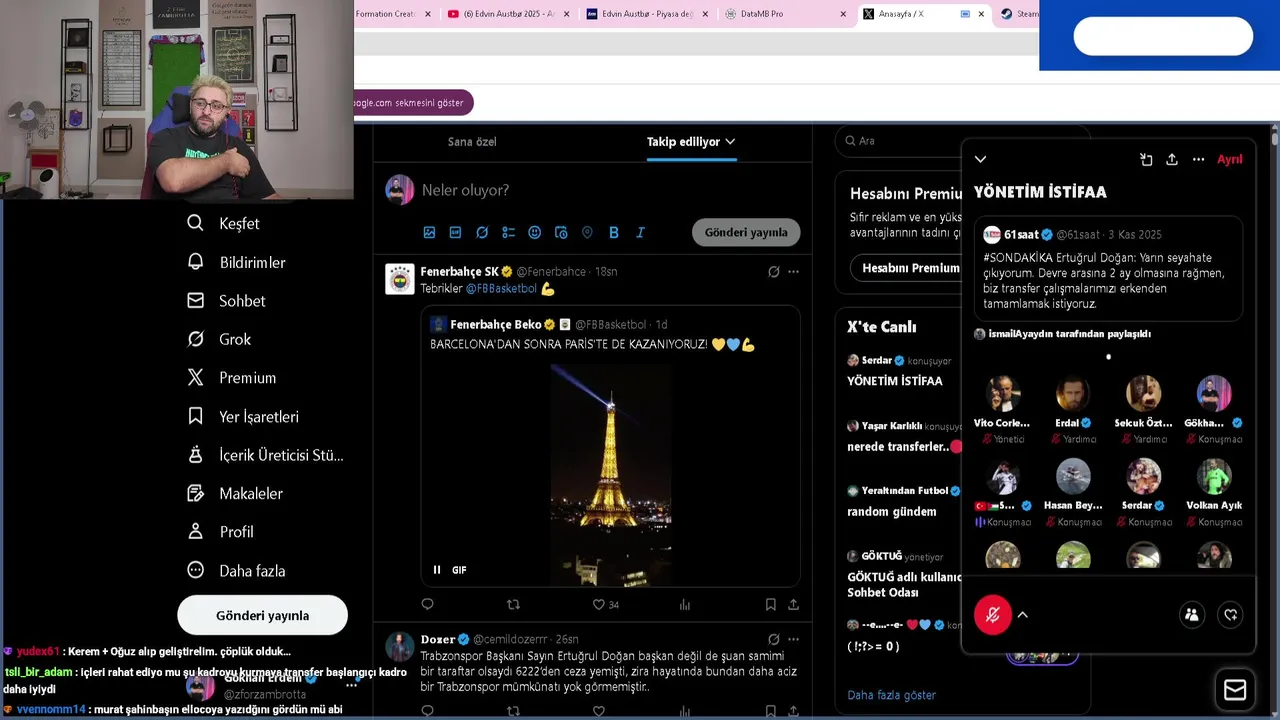The height and width of the screenshot is (720, 1280).
Task: Open Fenerbahçe SK profile avatar
Action: [x=400, y=279]
